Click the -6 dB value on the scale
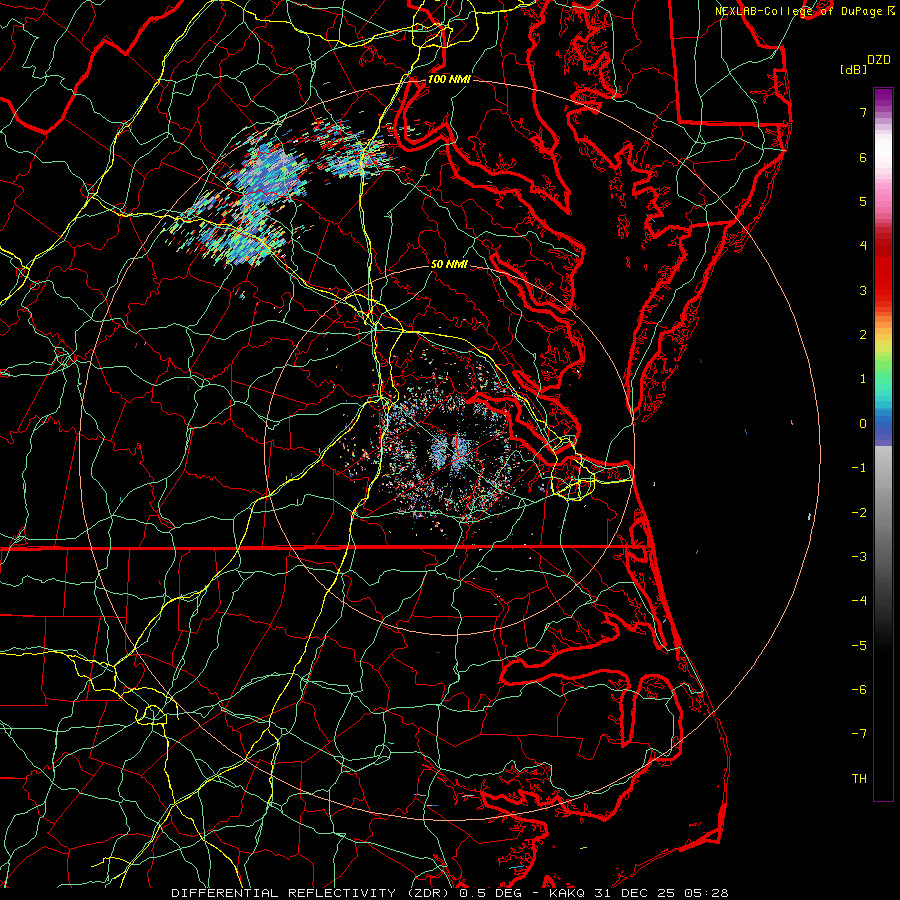Viewport: 900px width, 900px height. [x=859, y=690]
